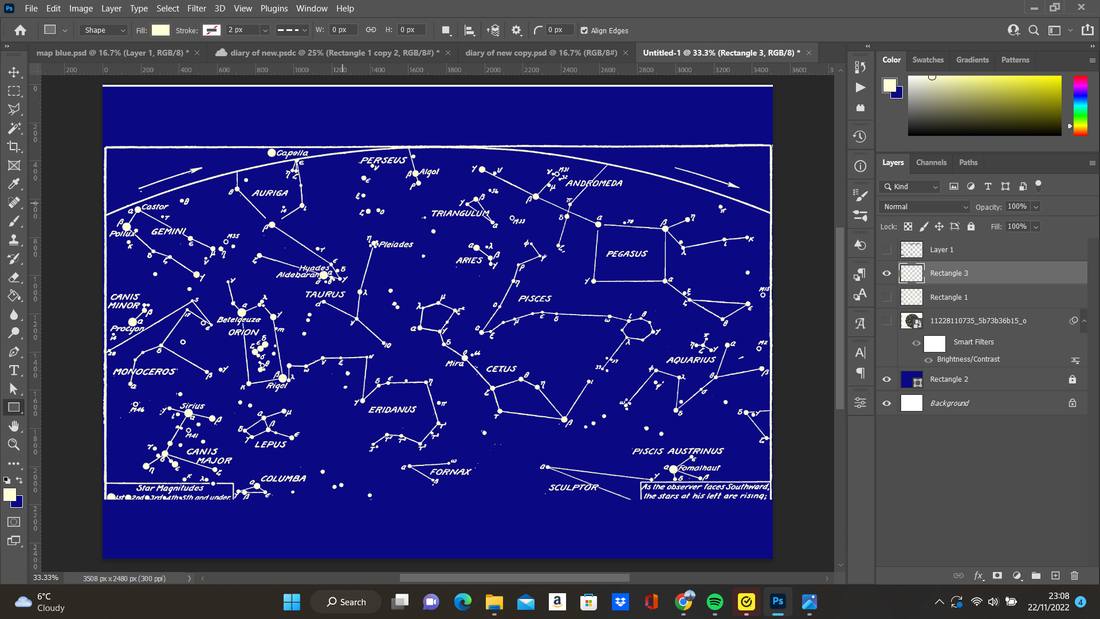This screenshot has height=619, width=1100.
Task: Select the Magic Wand tool
Action: coord(14,128)
